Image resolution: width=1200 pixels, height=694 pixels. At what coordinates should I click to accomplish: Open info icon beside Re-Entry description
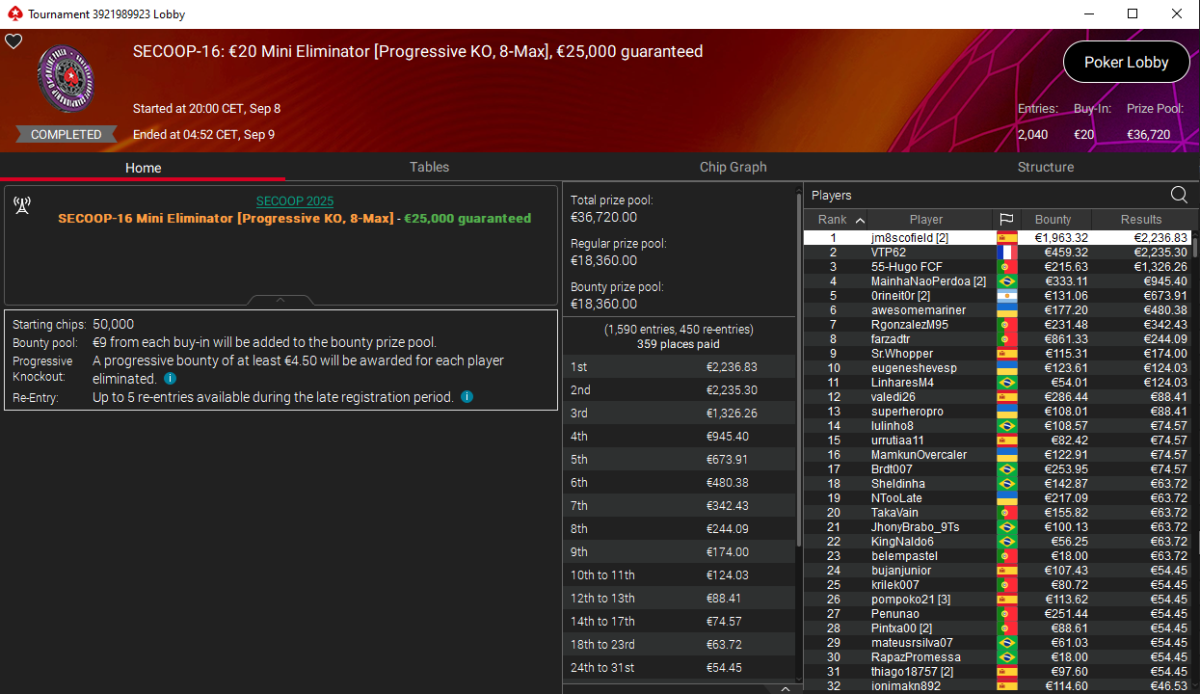467,397
